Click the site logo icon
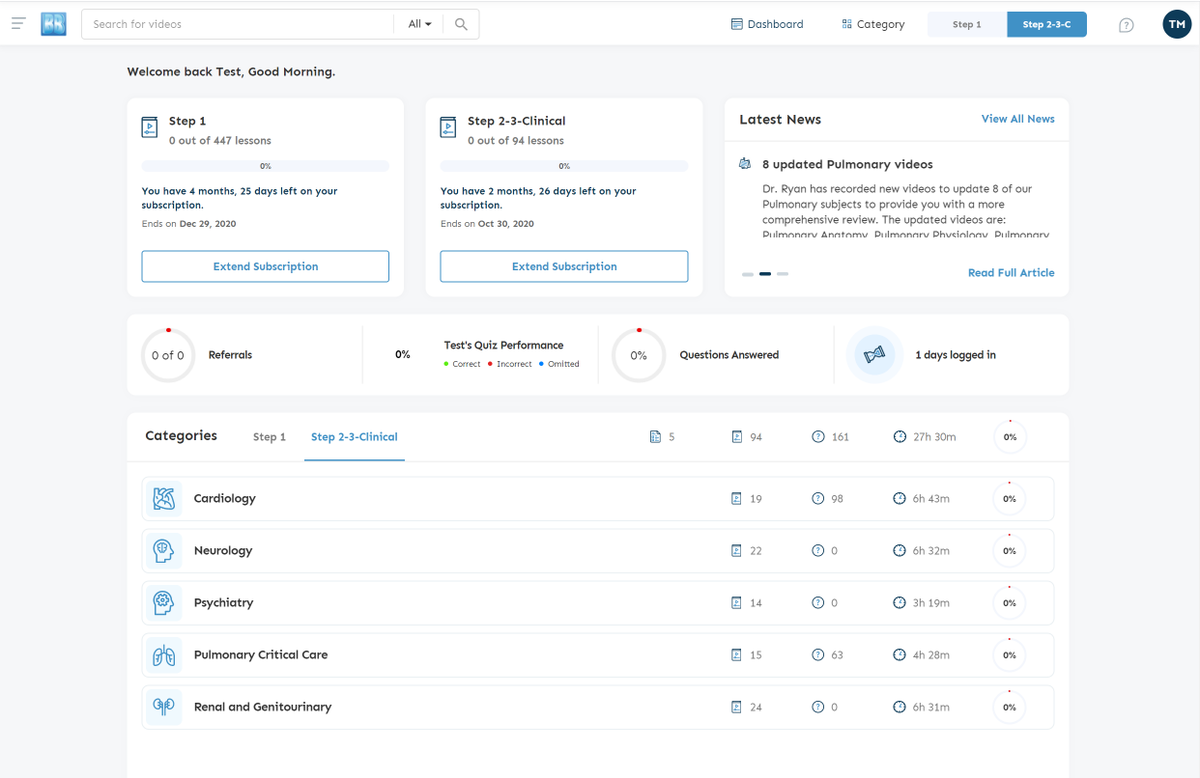Image resolution: width=1200 pixels, height=778 pixels. [53, 24]
